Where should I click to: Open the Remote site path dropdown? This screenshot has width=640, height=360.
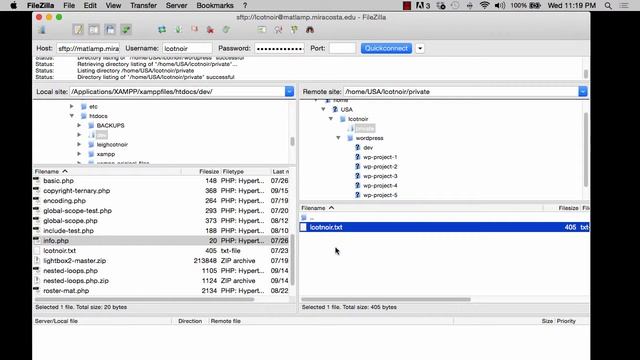tap(583, 91)
